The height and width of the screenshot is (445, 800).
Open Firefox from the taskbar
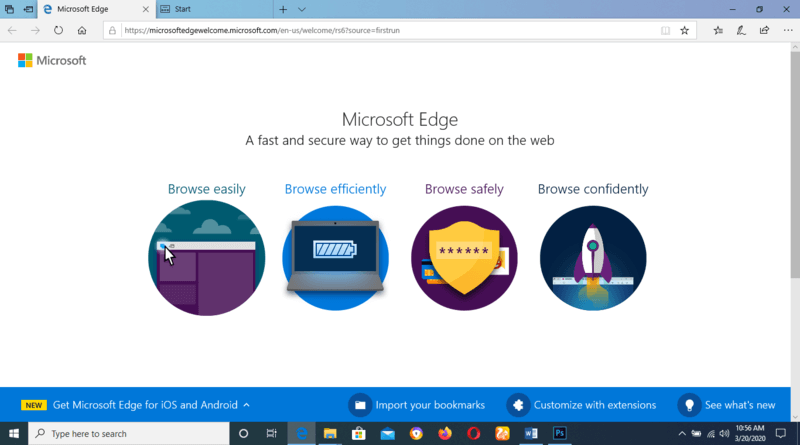coord(445,434)
